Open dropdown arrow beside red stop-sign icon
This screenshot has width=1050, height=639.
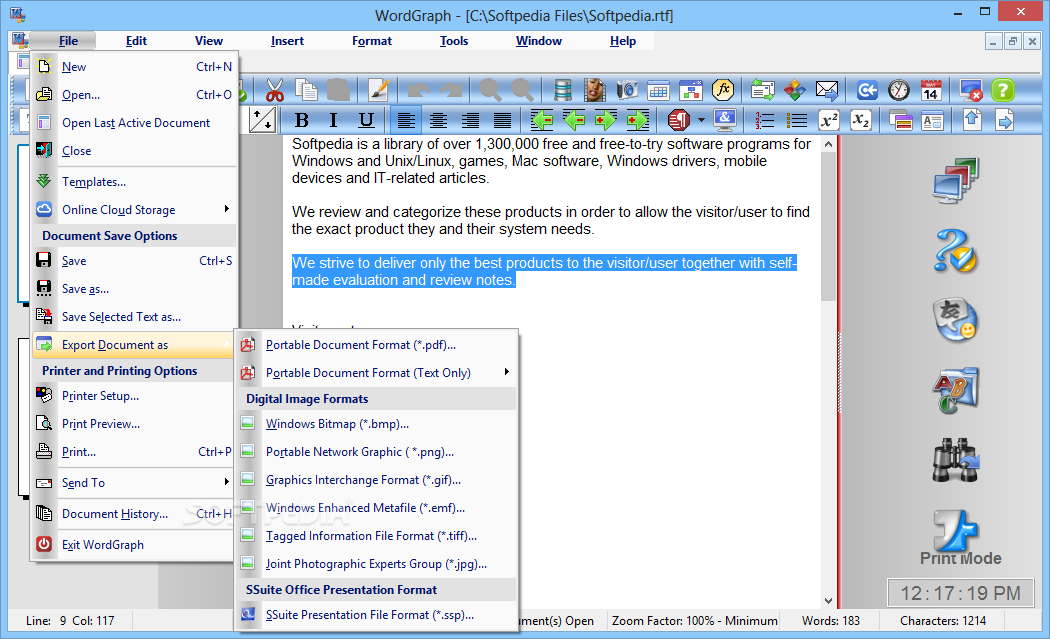(x=701, y=121)
